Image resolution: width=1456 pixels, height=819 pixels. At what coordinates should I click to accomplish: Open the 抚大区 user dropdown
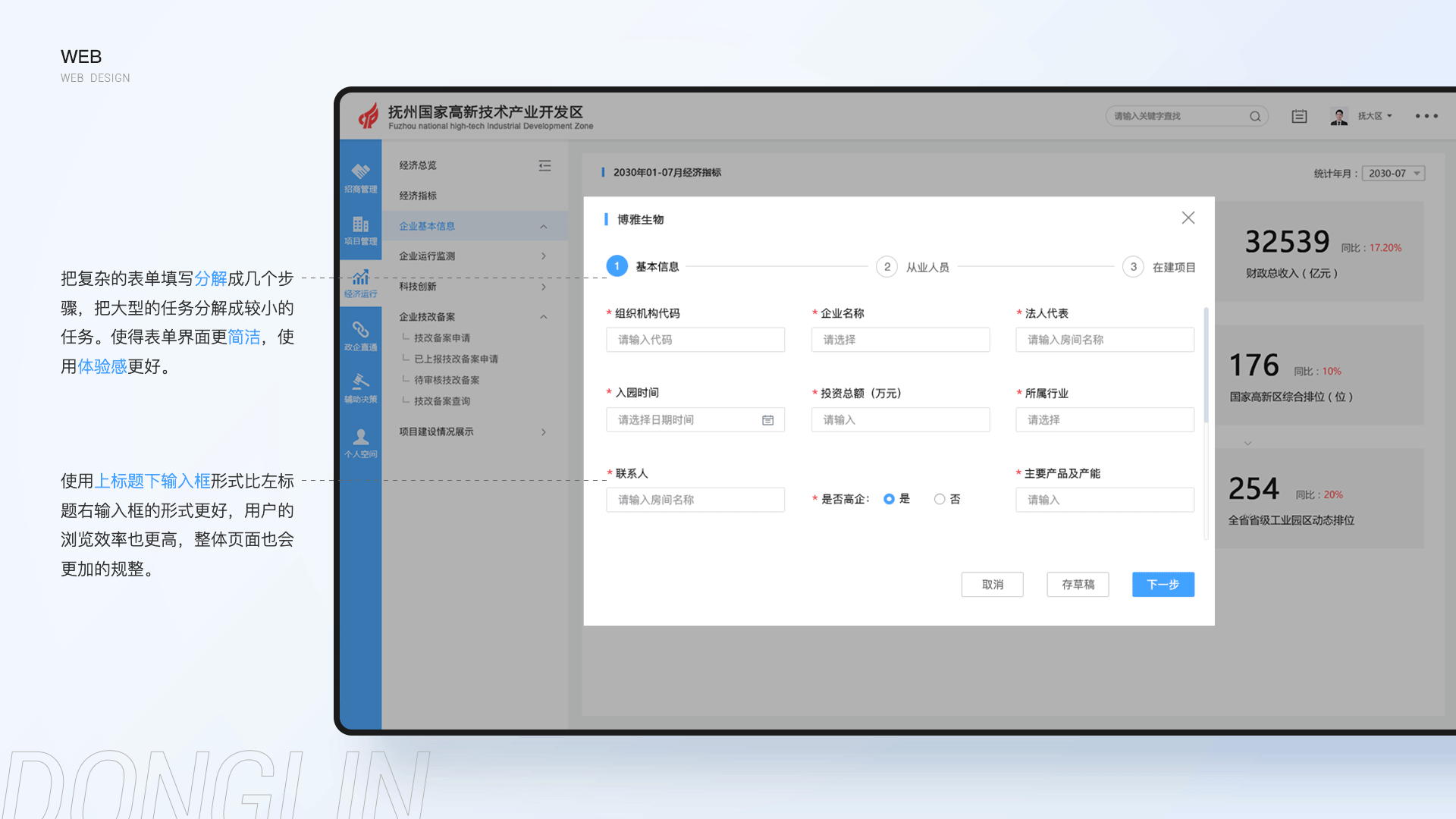(1375, 116)
